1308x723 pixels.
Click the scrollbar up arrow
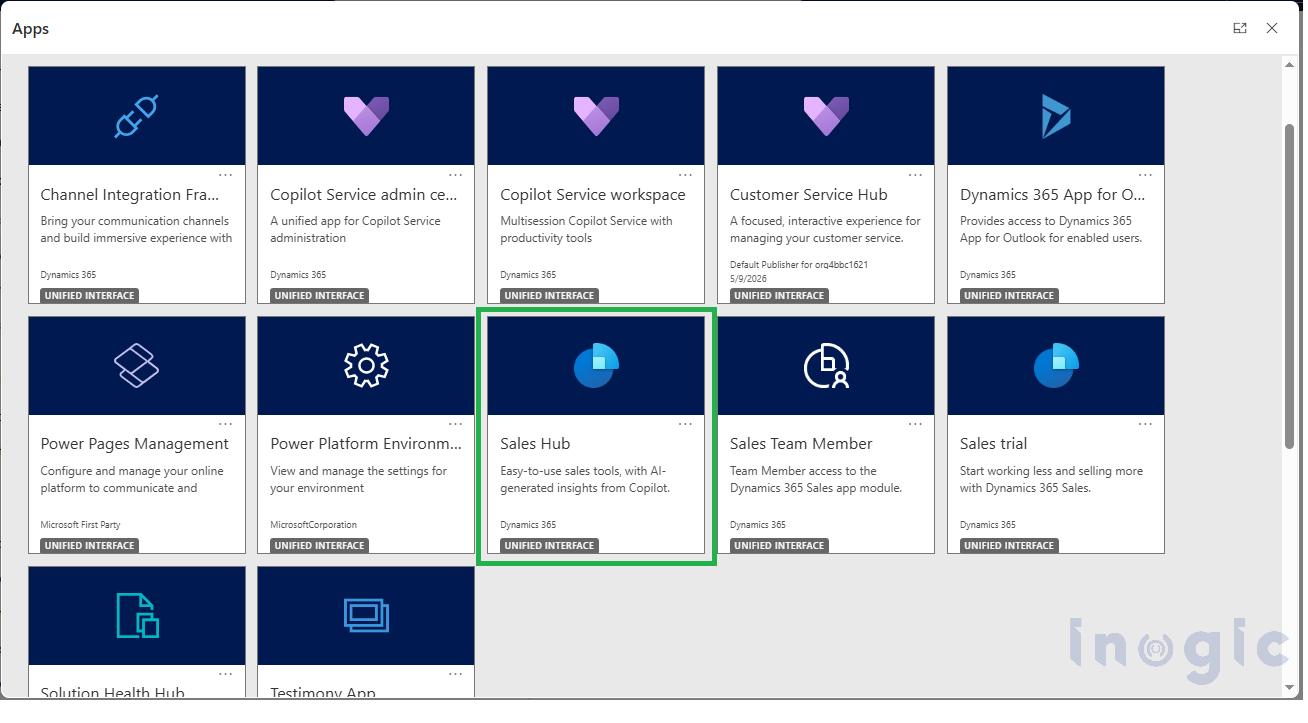(1290, 65)
